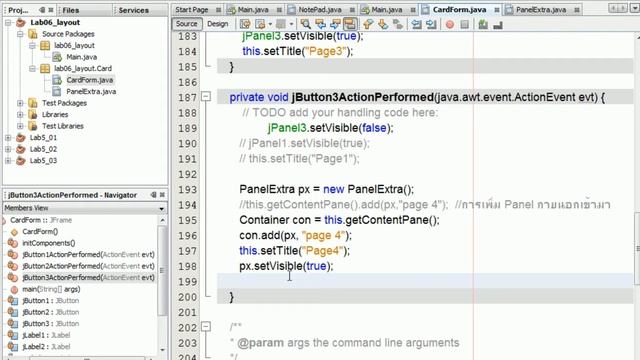Viewport: 640px width, 360px height.
Task: Expand the Lab5_03 project
Action: pos(8,160)
